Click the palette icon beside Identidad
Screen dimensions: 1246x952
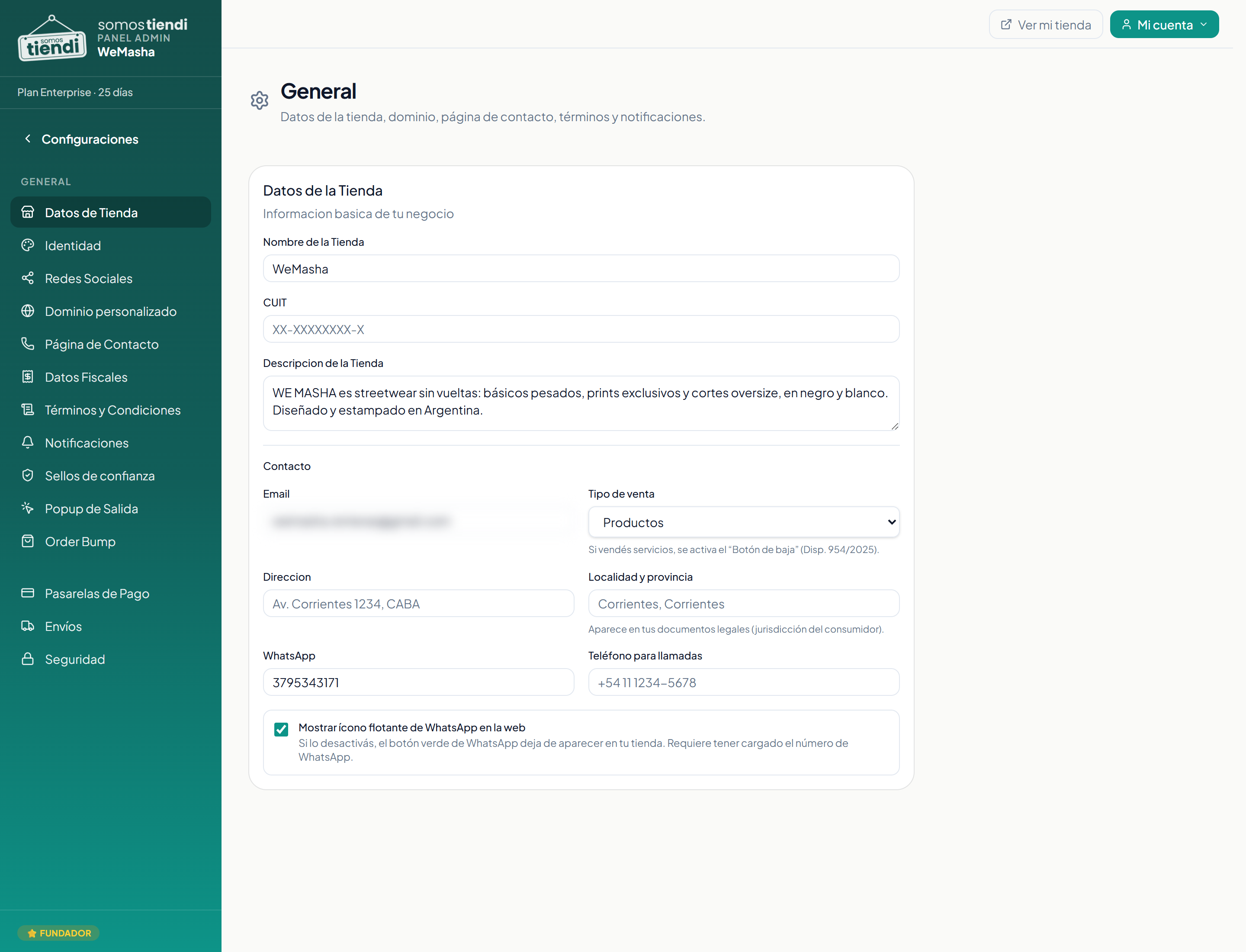(28, 245)
